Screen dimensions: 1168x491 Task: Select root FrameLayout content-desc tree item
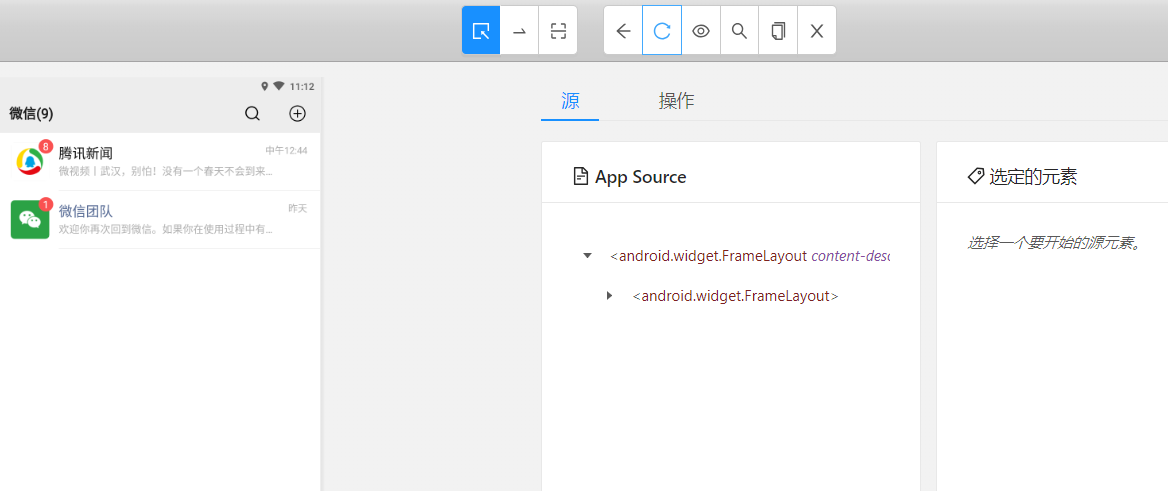(749, 256)
